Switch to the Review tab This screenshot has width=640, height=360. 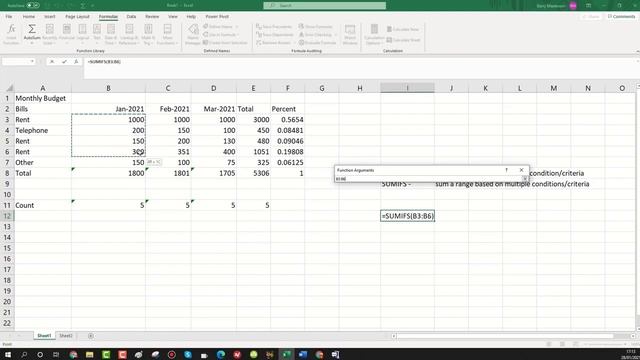click(x=152, y=16)
